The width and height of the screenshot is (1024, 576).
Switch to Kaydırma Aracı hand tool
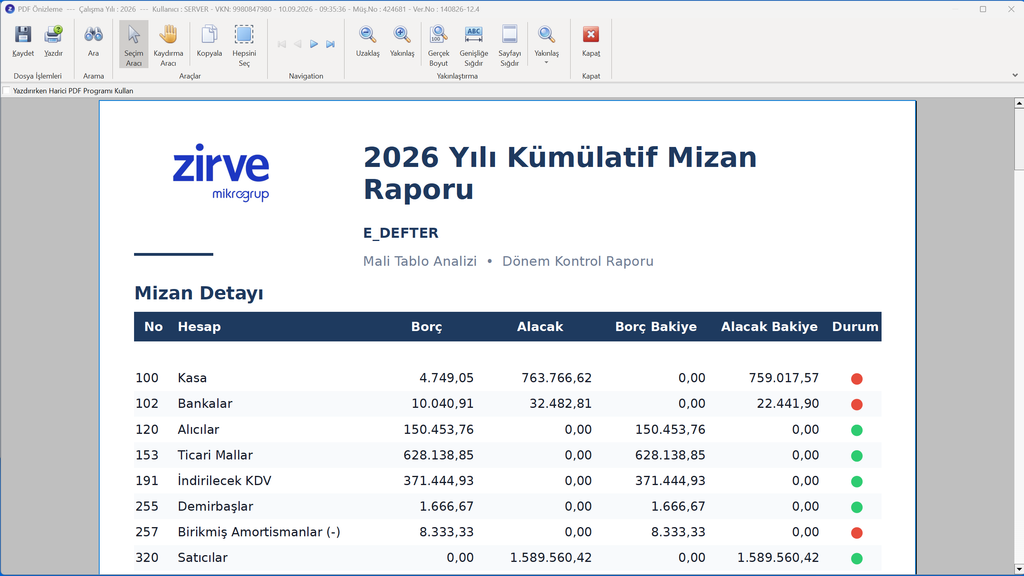168,44
